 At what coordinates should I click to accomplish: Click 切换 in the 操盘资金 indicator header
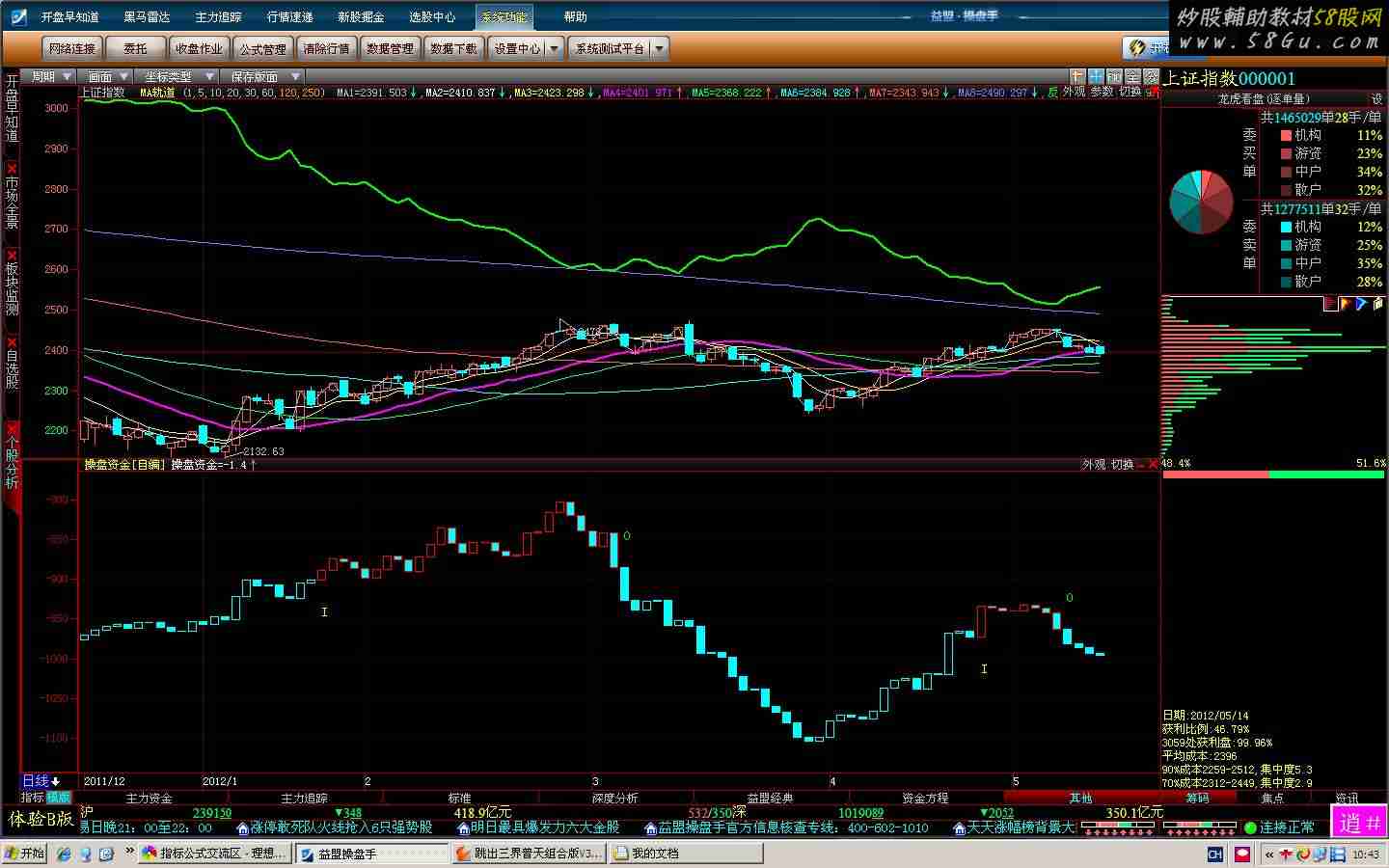click(1122, 465)
